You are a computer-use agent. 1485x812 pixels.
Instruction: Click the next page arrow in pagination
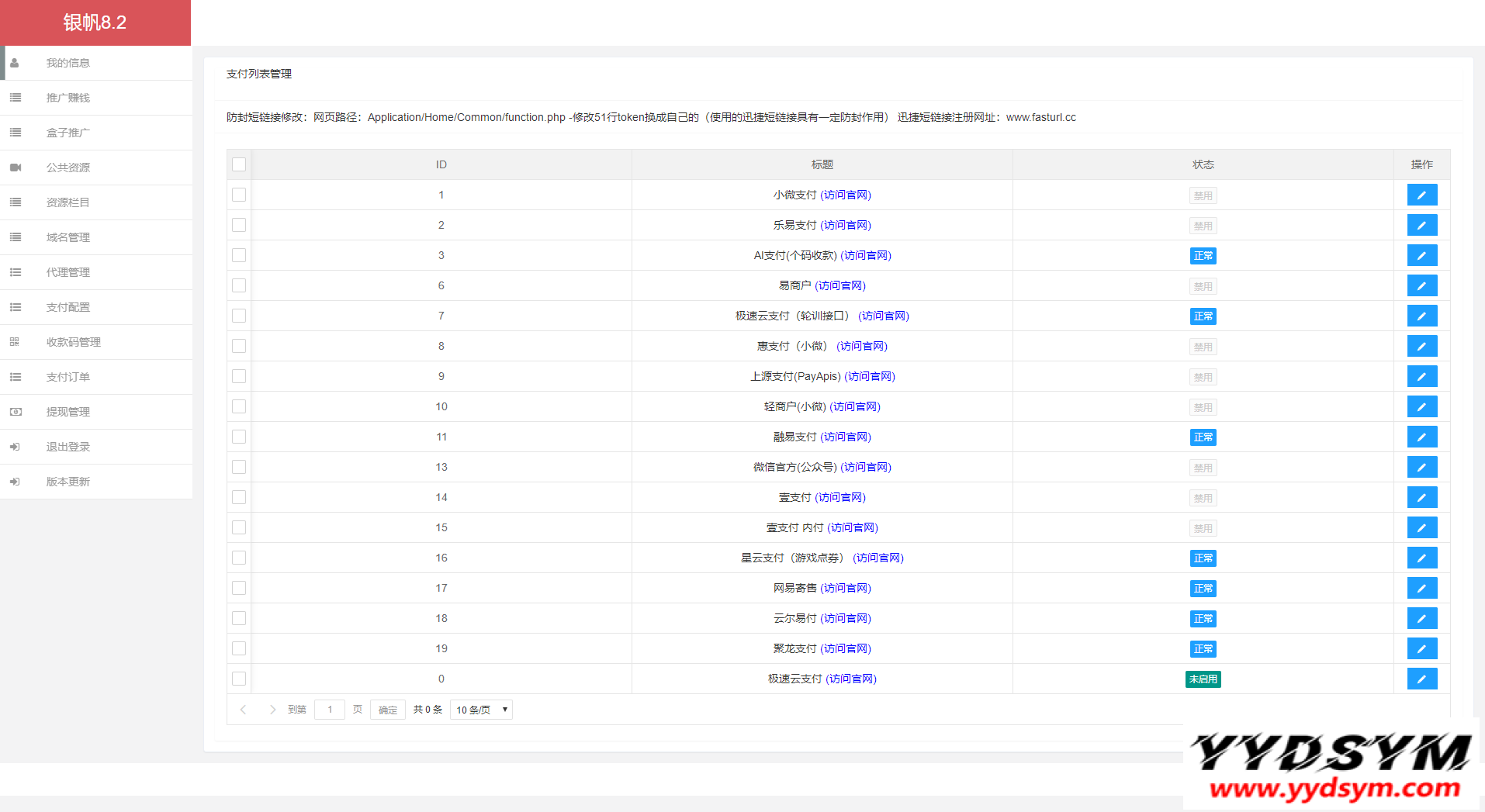(x=272, y=709)
